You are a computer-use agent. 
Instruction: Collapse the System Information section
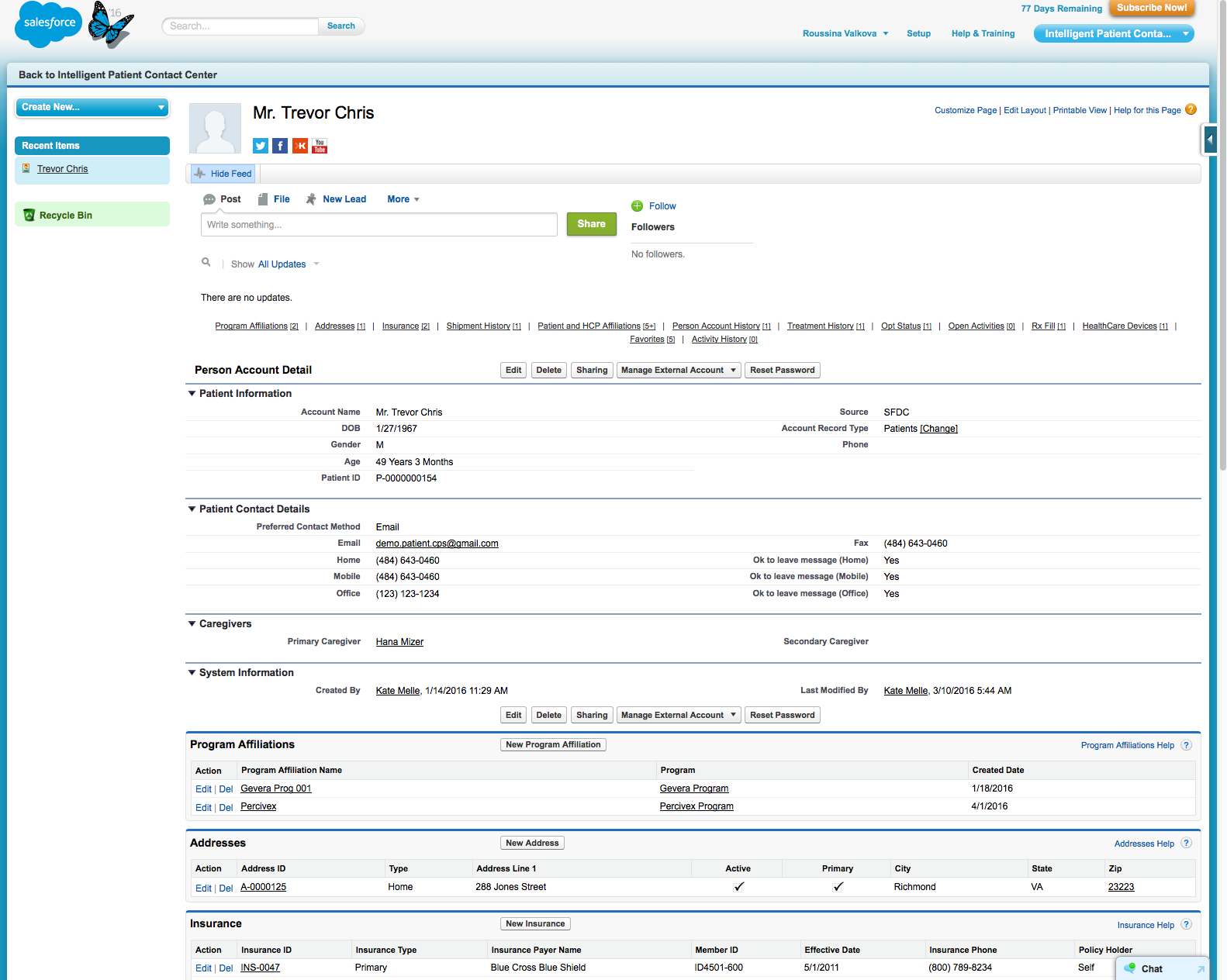[192, 672]
